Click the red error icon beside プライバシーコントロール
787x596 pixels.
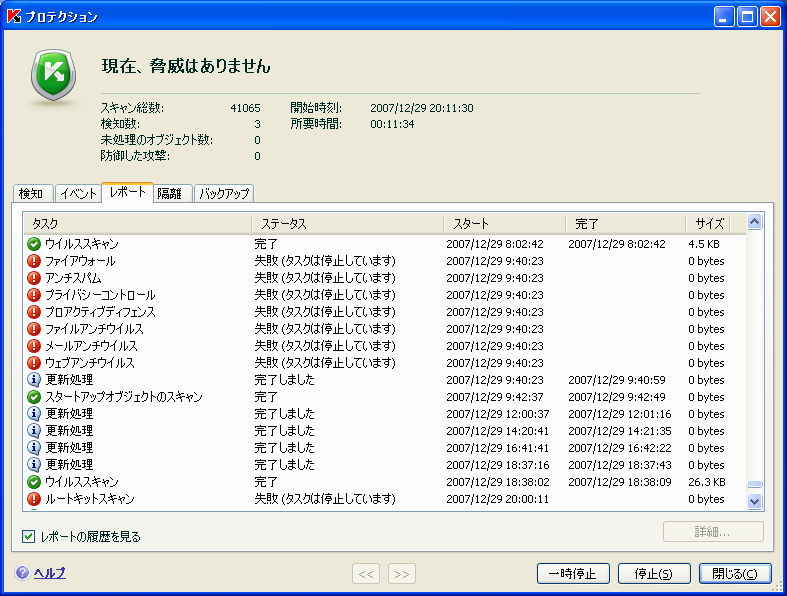(x=34, y=295)
